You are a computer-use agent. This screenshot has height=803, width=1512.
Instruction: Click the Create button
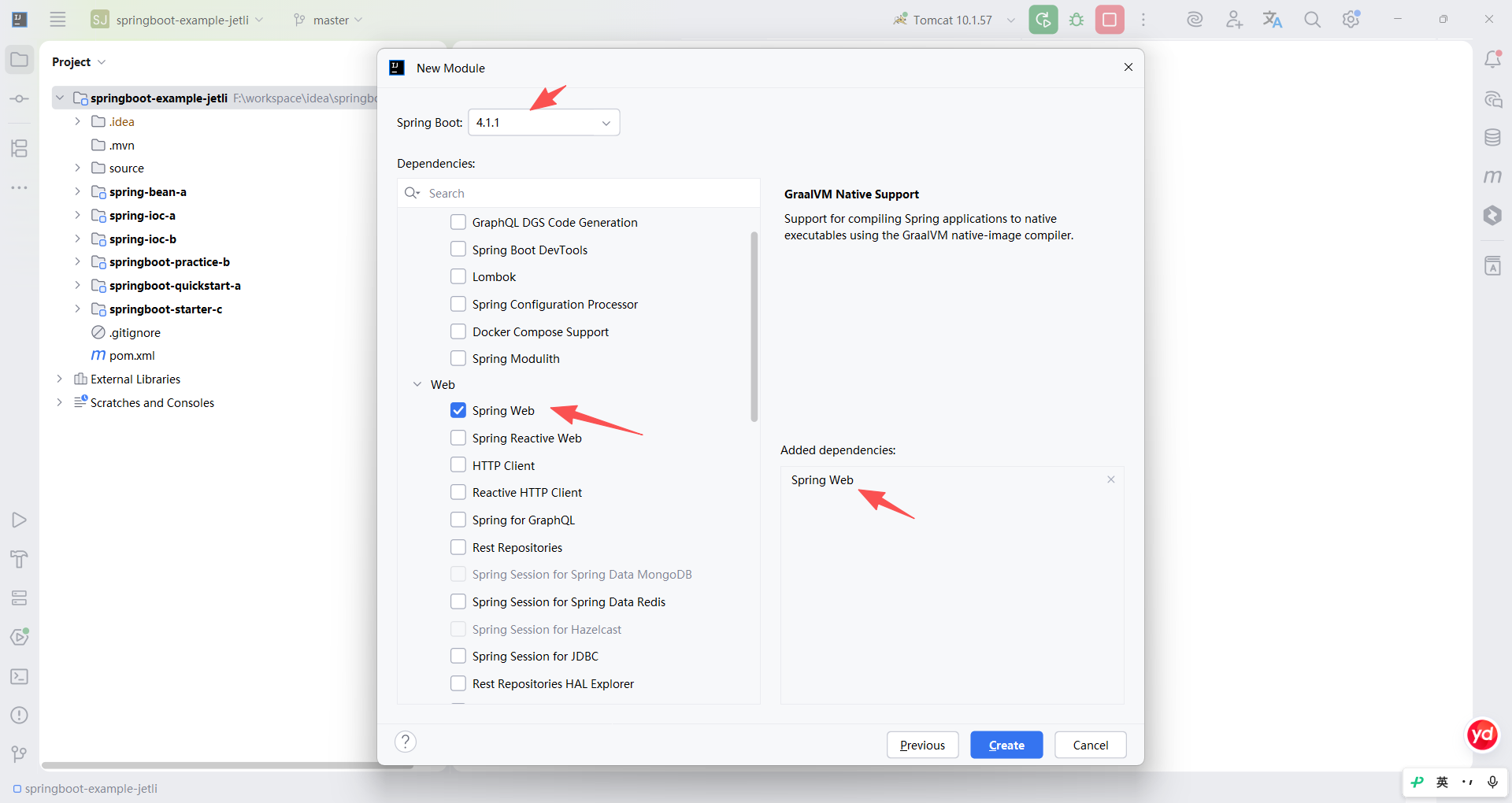click(x=1006, y=745)
